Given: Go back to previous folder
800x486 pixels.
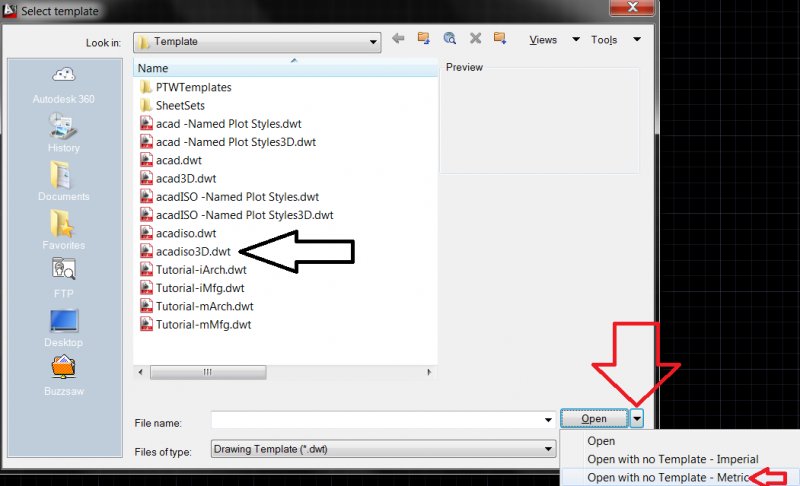Looking at the screenshot, I should pyautogui.click(x=398, y=39).
